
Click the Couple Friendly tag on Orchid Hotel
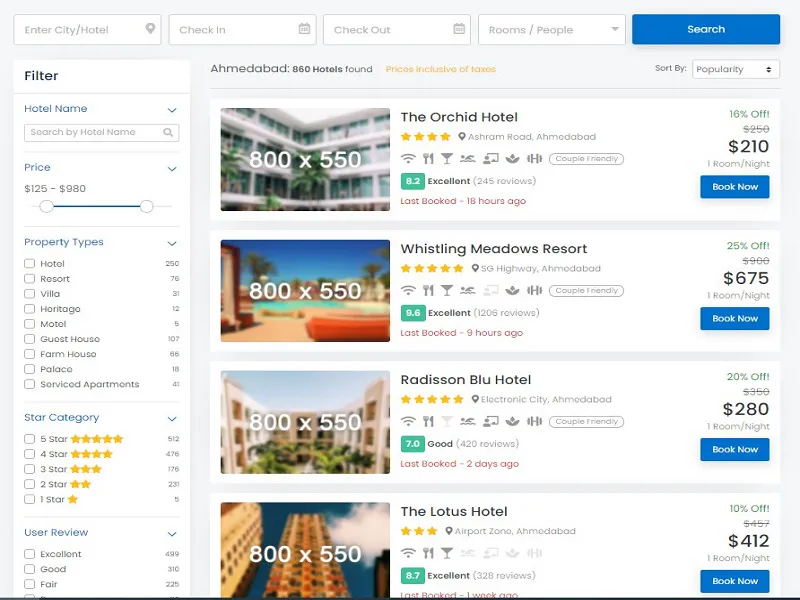tap(586, 159)
